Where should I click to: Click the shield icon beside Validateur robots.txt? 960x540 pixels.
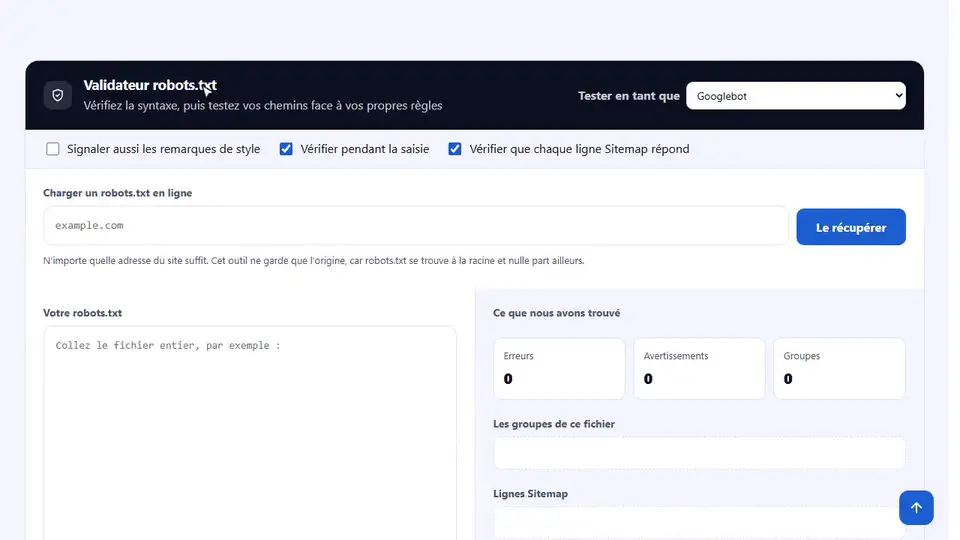pos(58,96)
